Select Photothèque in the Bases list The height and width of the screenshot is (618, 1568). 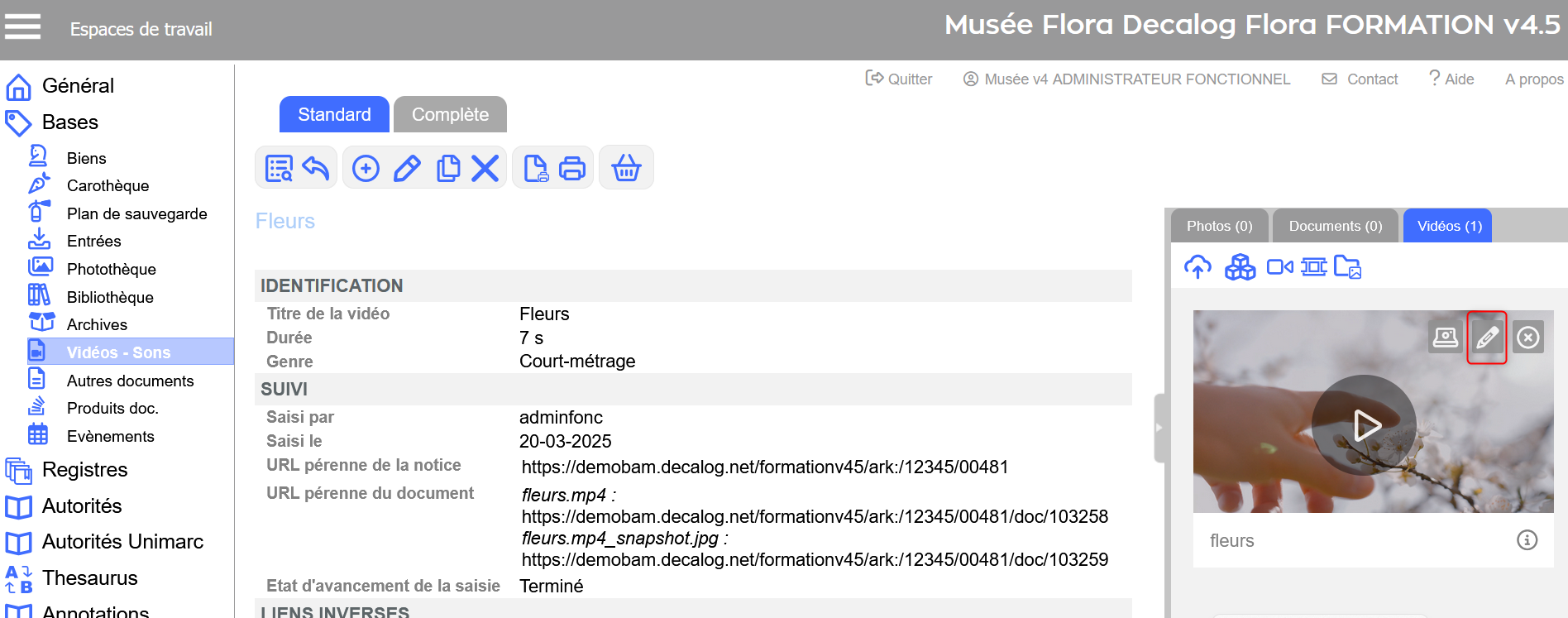click(x=111, y=269)
